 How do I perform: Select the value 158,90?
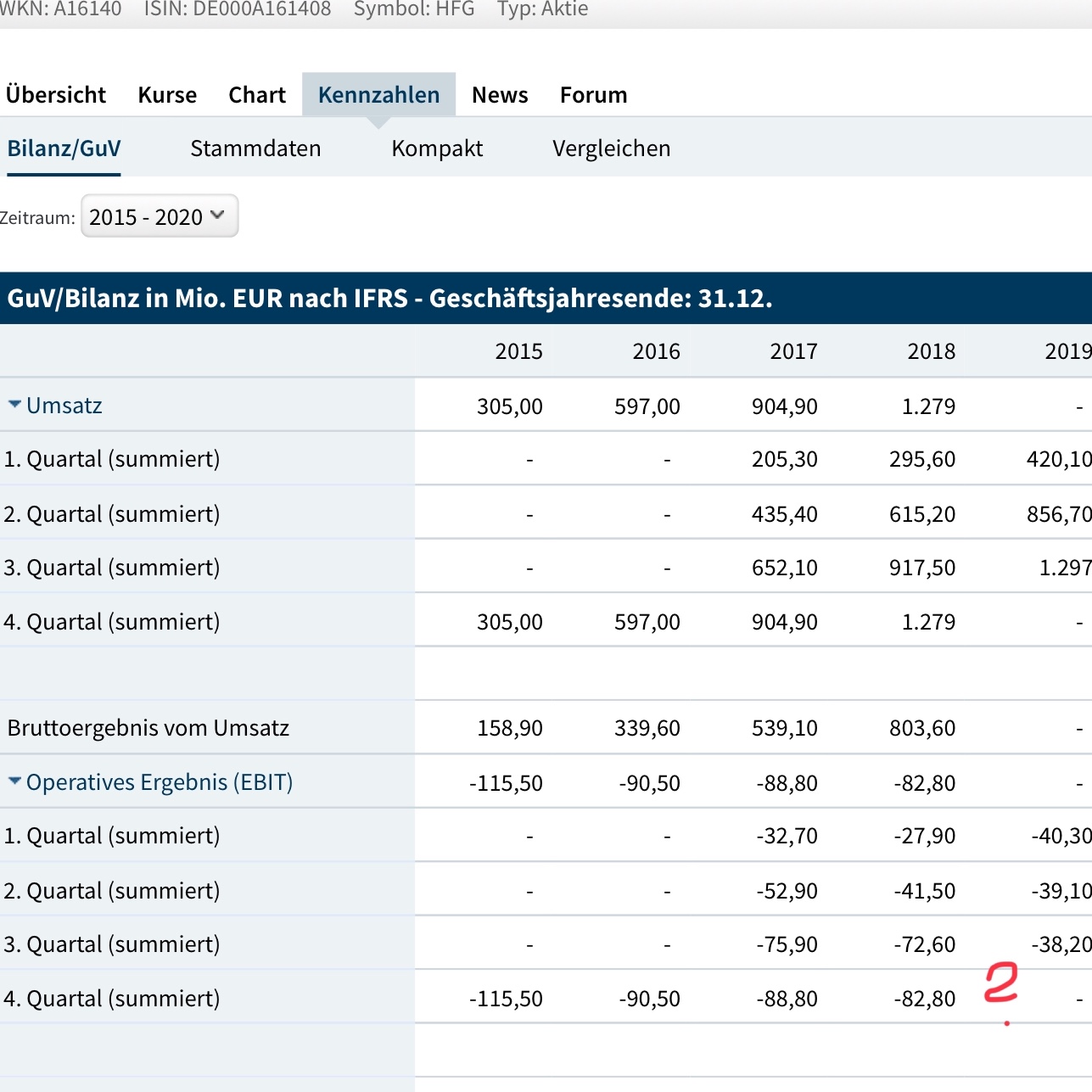[510, 728]
